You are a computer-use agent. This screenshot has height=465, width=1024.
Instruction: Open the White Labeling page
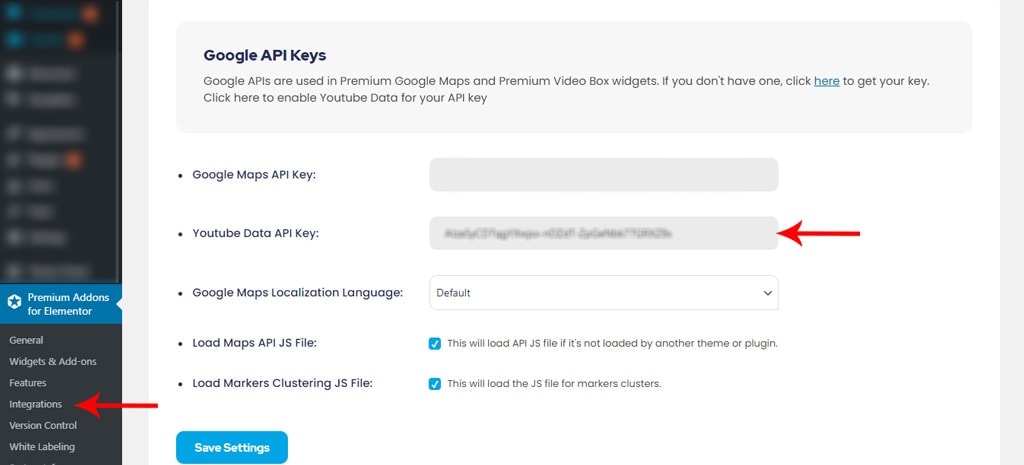click(x=42, y=447)
